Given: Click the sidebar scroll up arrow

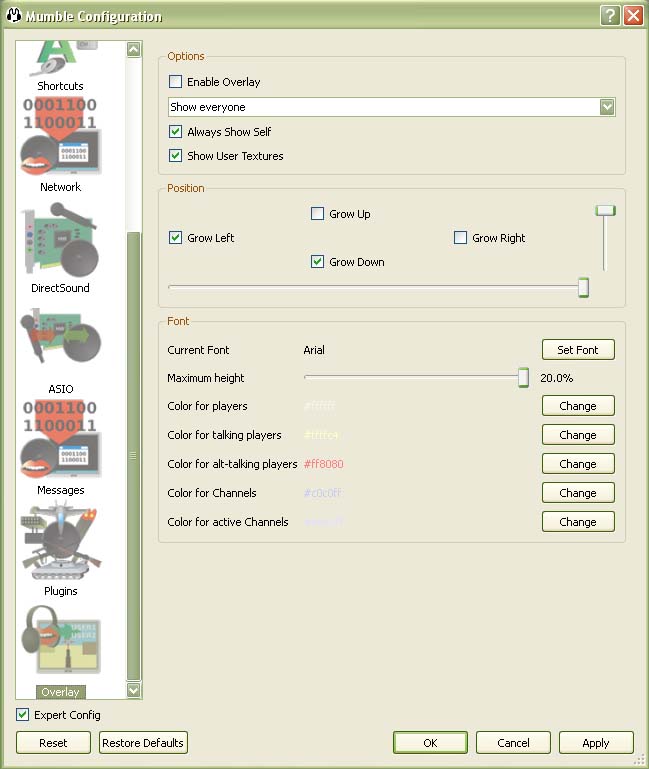Looking at the screenshot, I should tap(133, 49).
